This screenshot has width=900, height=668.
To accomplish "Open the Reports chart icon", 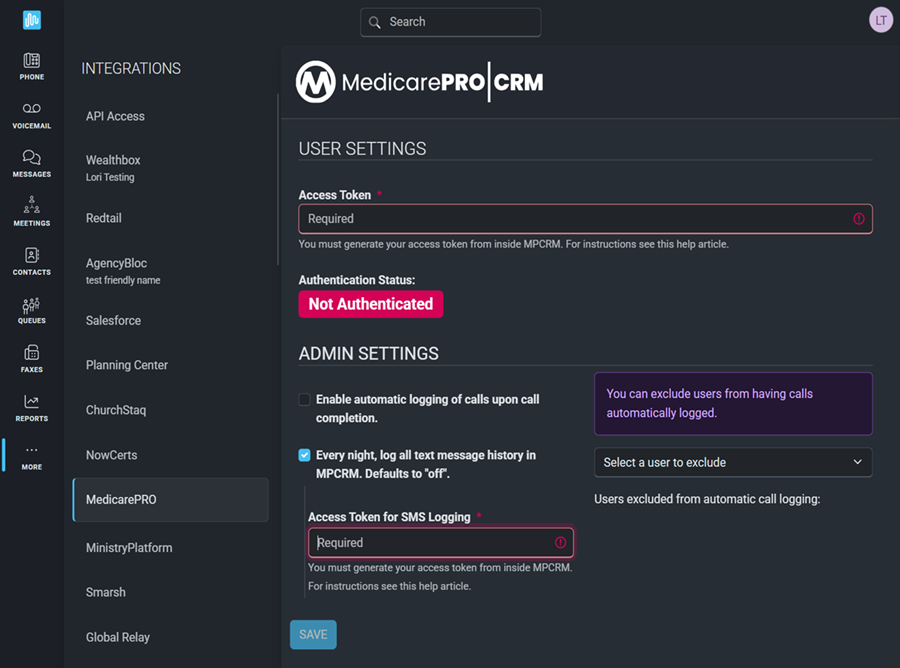I will click(x=32, y=403).
